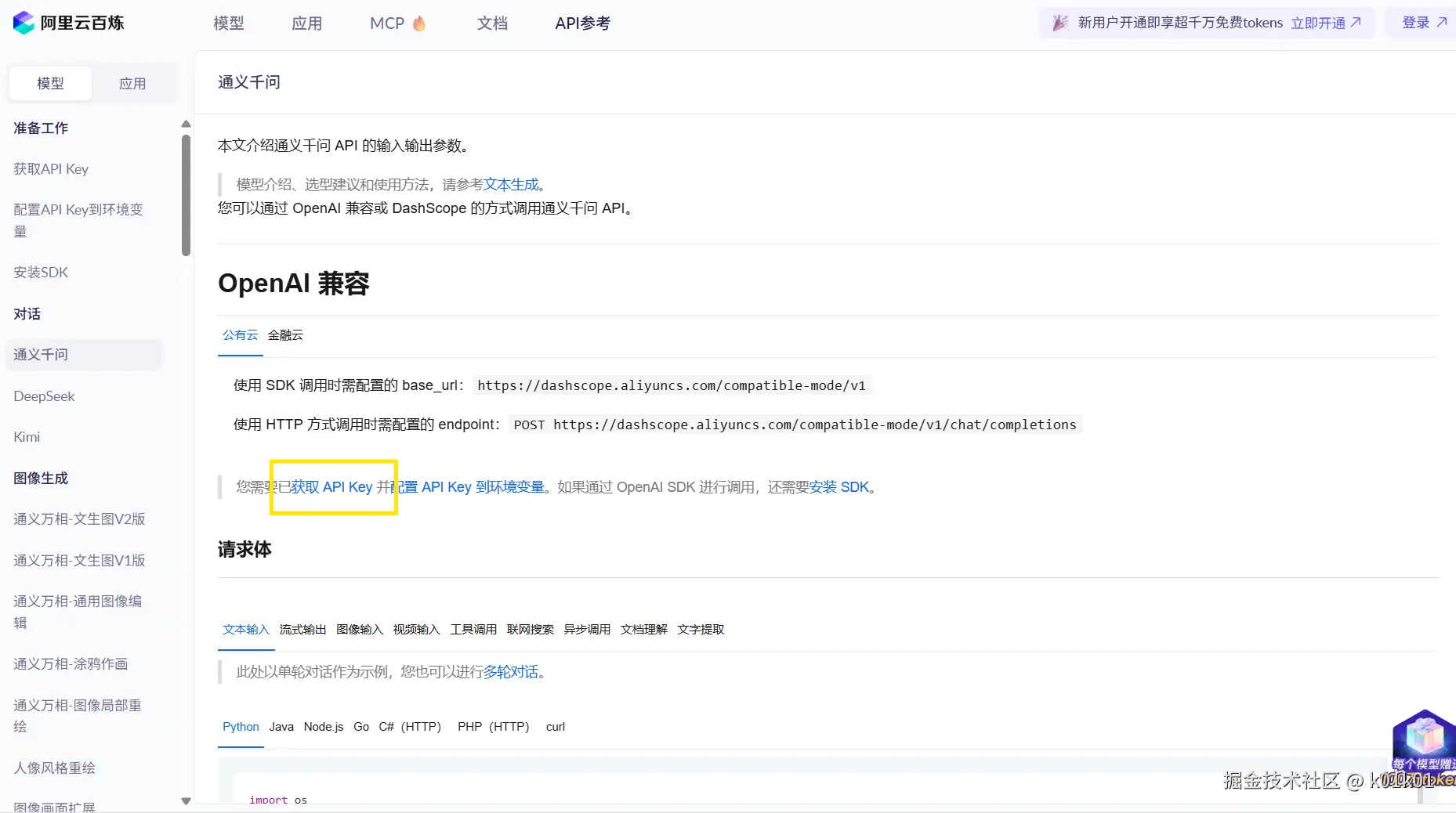Click the 阿里云百炼 logo icon
The height and width of the screenshot is (813, 1456).
pos(24,23)
